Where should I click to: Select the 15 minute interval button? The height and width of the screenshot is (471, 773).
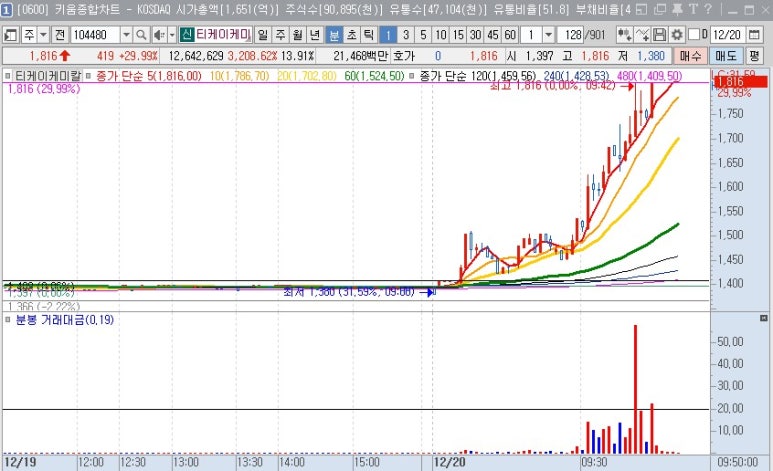(x=458, y=35)
